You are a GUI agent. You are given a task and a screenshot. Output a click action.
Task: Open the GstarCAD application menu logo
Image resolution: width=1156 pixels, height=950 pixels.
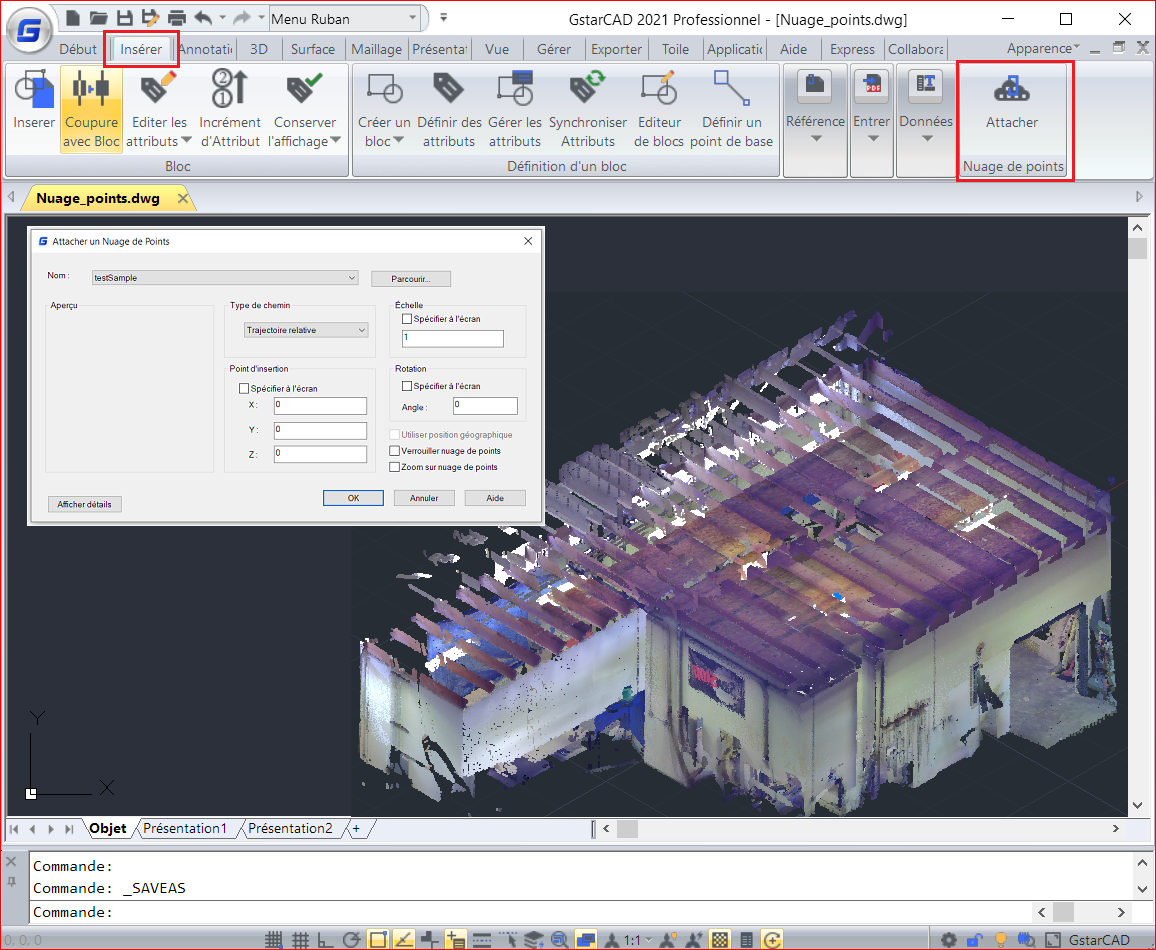pos(29,31)
